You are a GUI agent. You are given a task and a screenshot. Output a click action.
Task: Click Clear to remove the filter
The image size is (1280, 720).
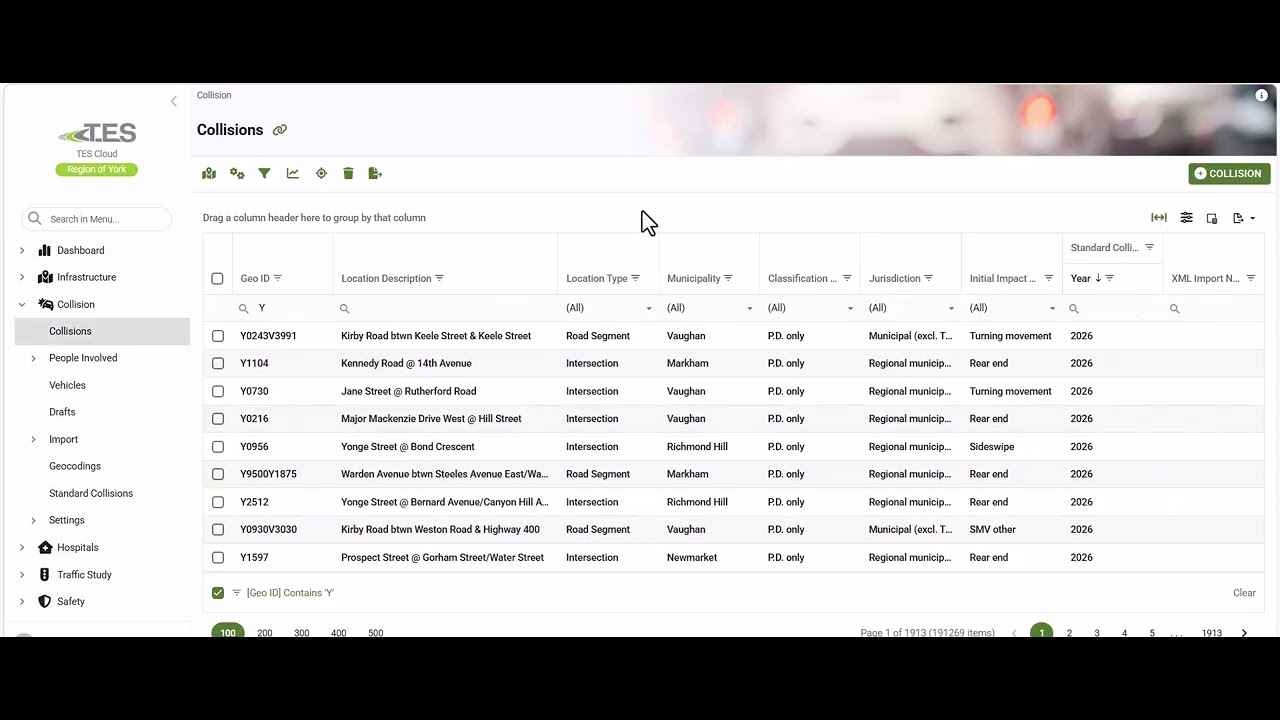[1244, 593]
